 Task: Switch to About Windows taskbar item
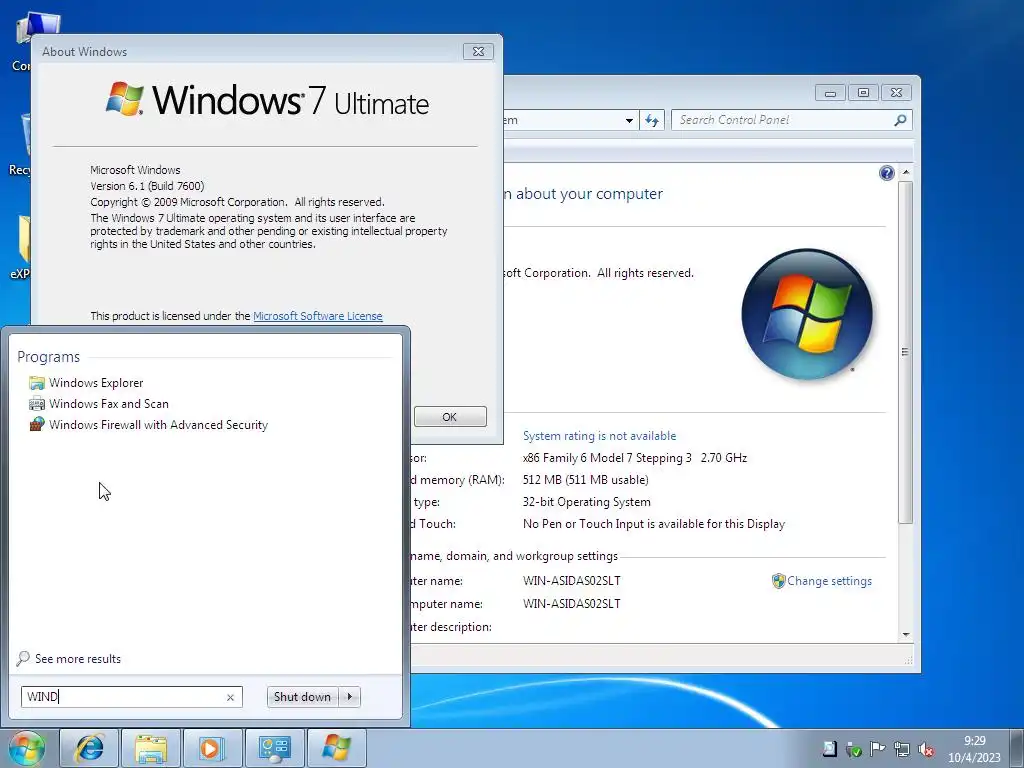(336, 748)
